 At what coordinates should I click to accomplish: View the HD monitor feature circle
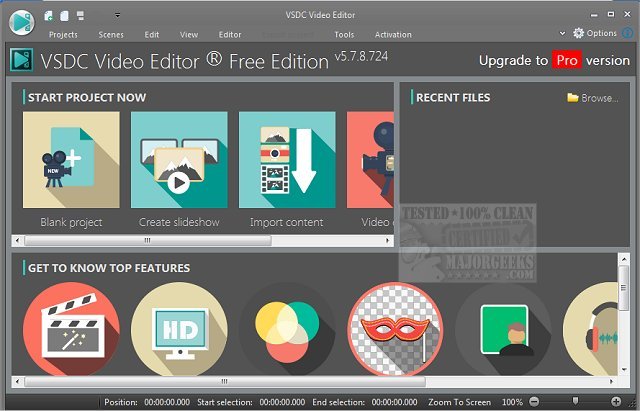pyautogui.click(x=180, y=329)
